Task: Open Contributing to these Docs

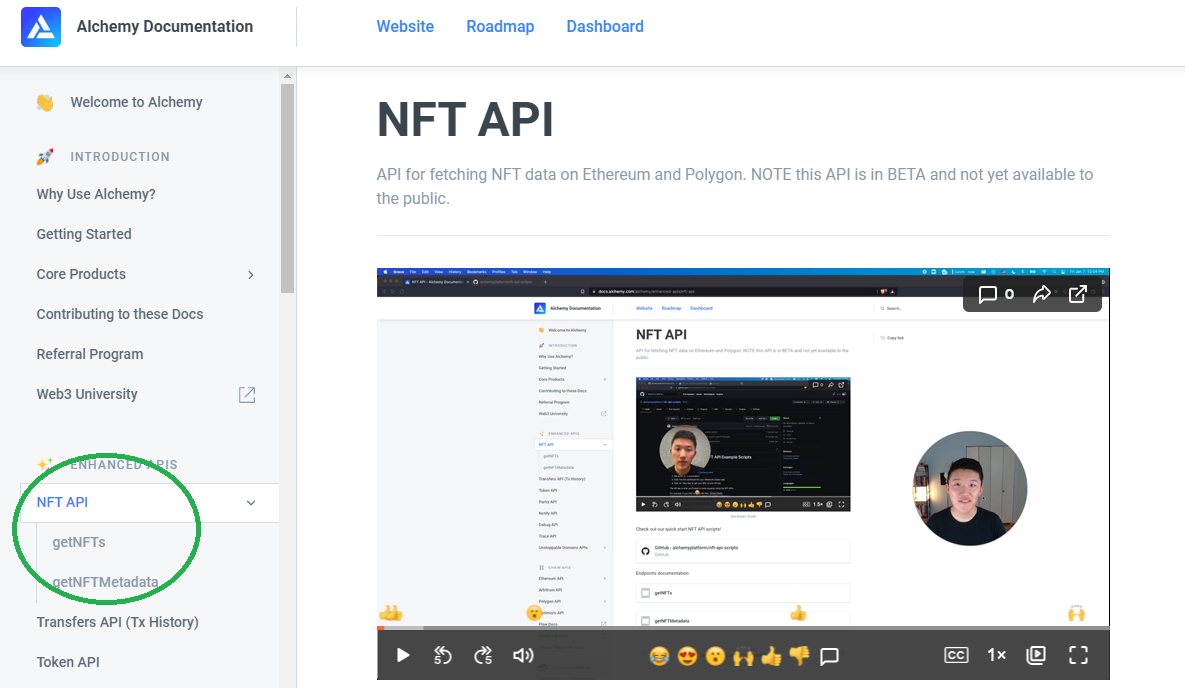Action: [119, 315]
